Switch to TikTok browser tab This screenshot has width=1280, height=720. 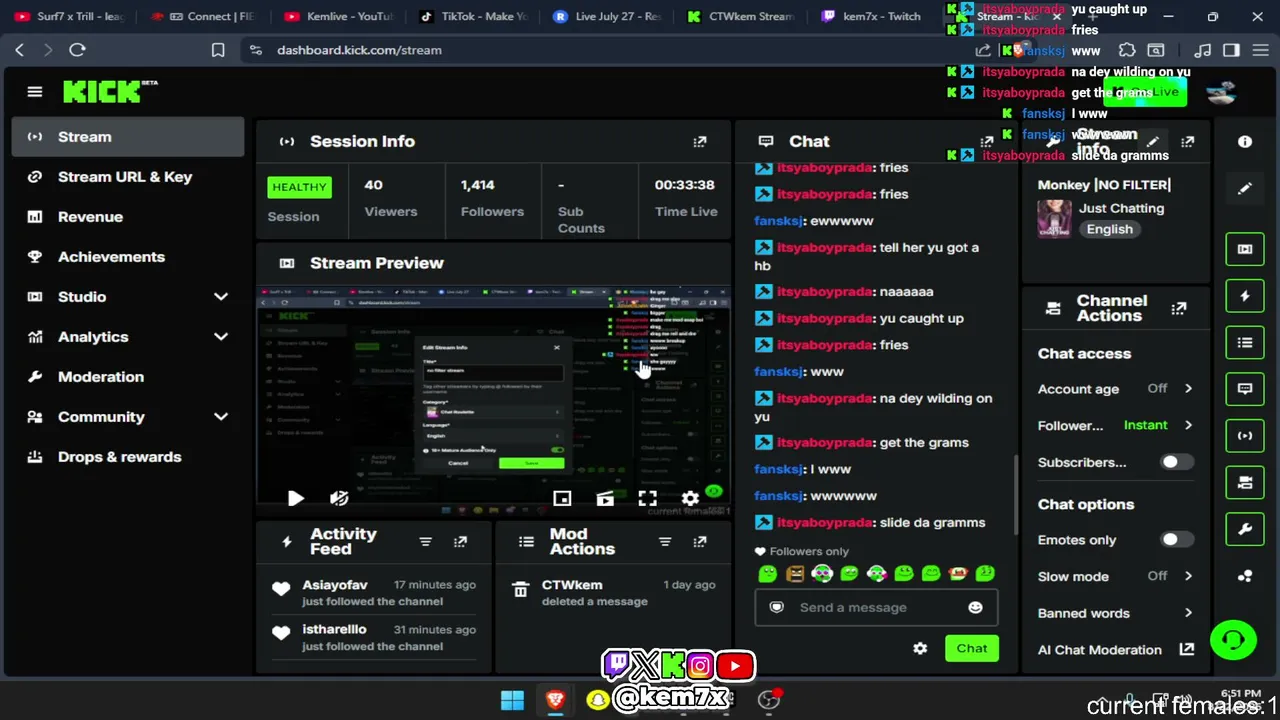point(474,17)
